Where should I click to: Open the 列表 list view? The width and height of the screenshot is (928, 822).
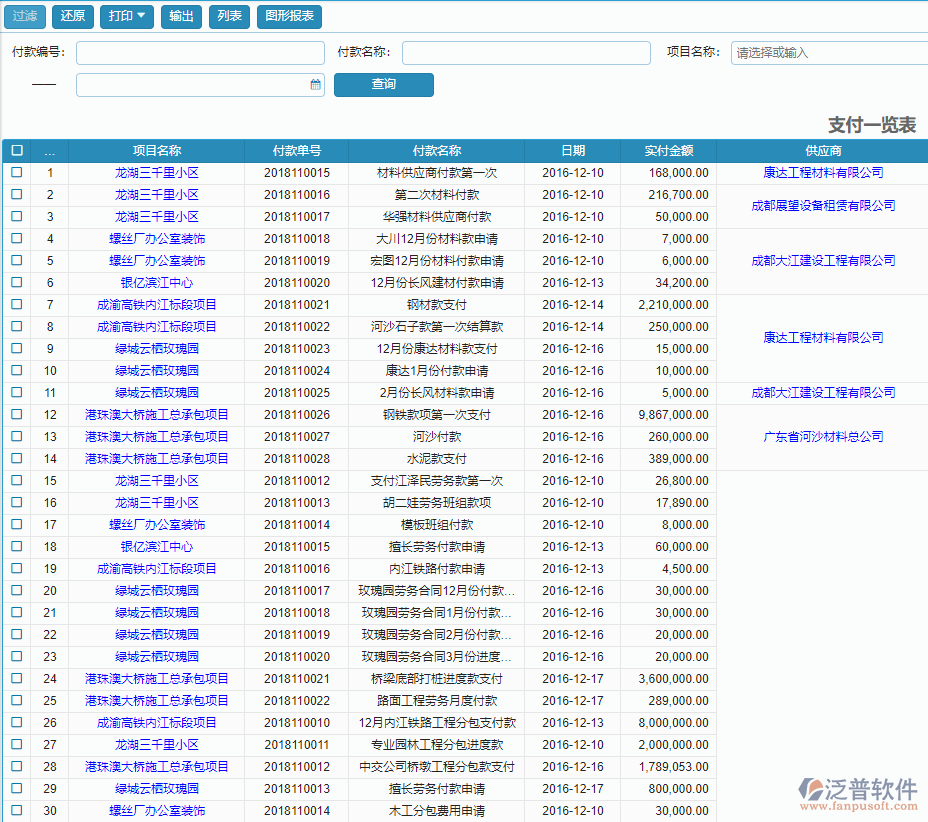click(229, 16)
